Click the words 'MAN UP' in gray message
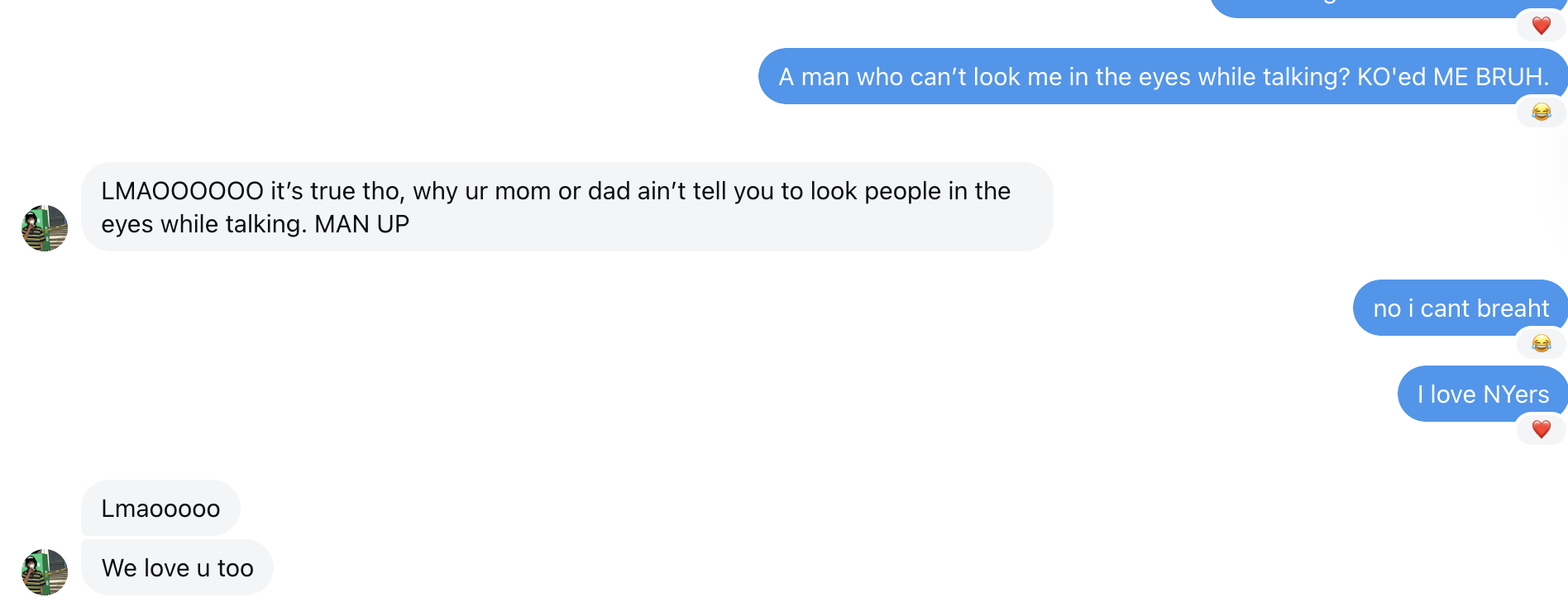The image size is (1568, 612). tap(361, 224)
